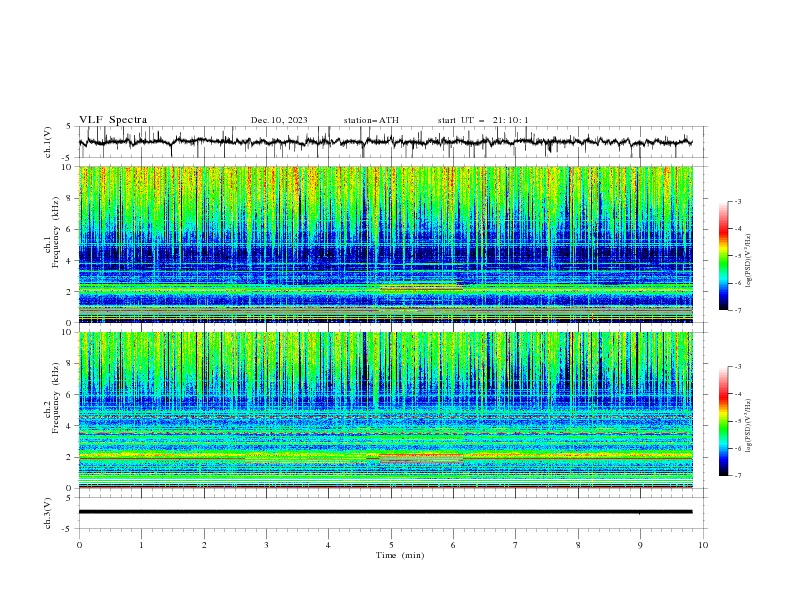Image resolution: width=792 pixels, height=612 pixels.
Task: Click inside the ch.1 spectrogram panel
Action: tap(385, 244)
